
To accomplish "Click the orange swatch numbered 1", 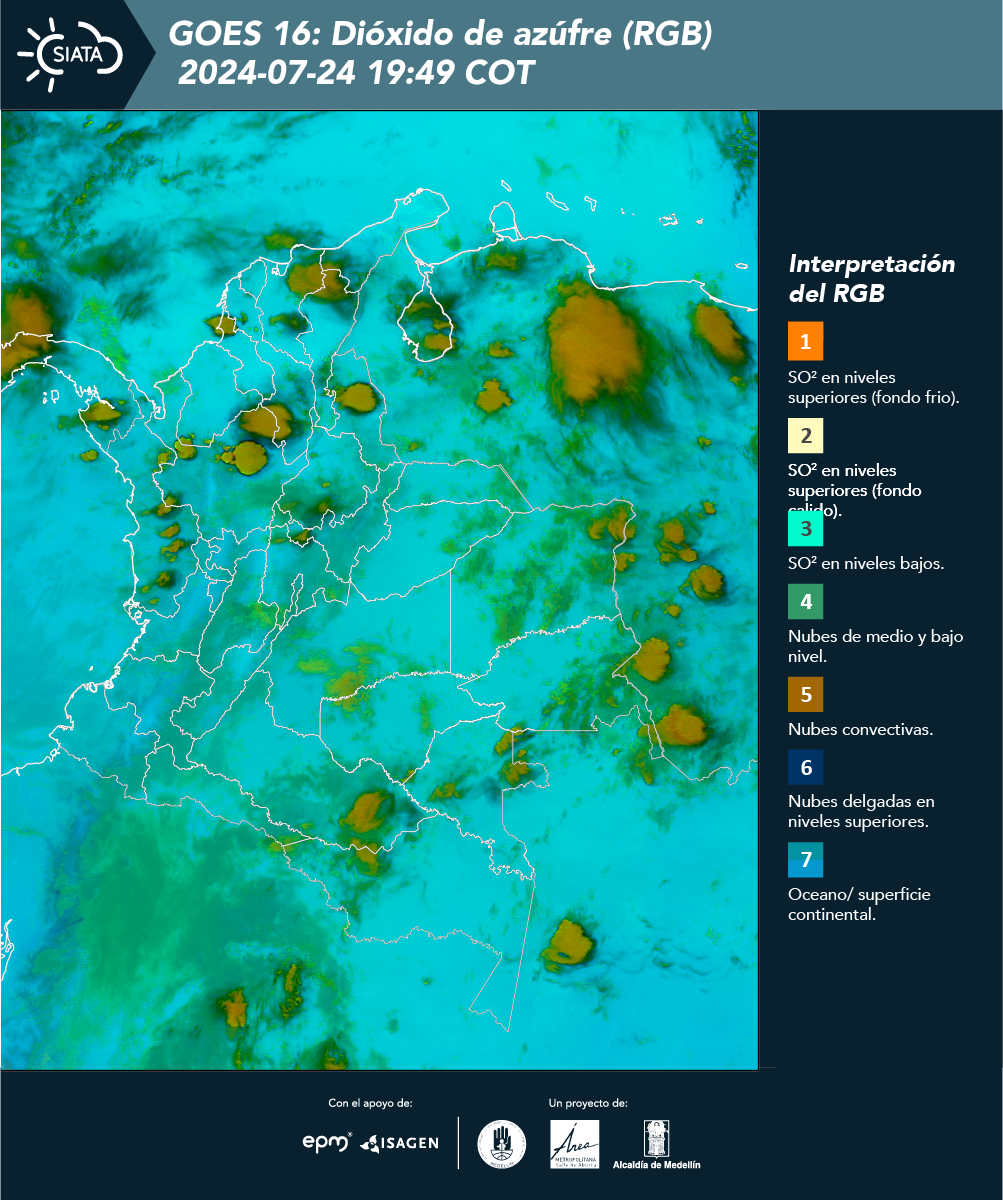I will click(x=805, y=341).
